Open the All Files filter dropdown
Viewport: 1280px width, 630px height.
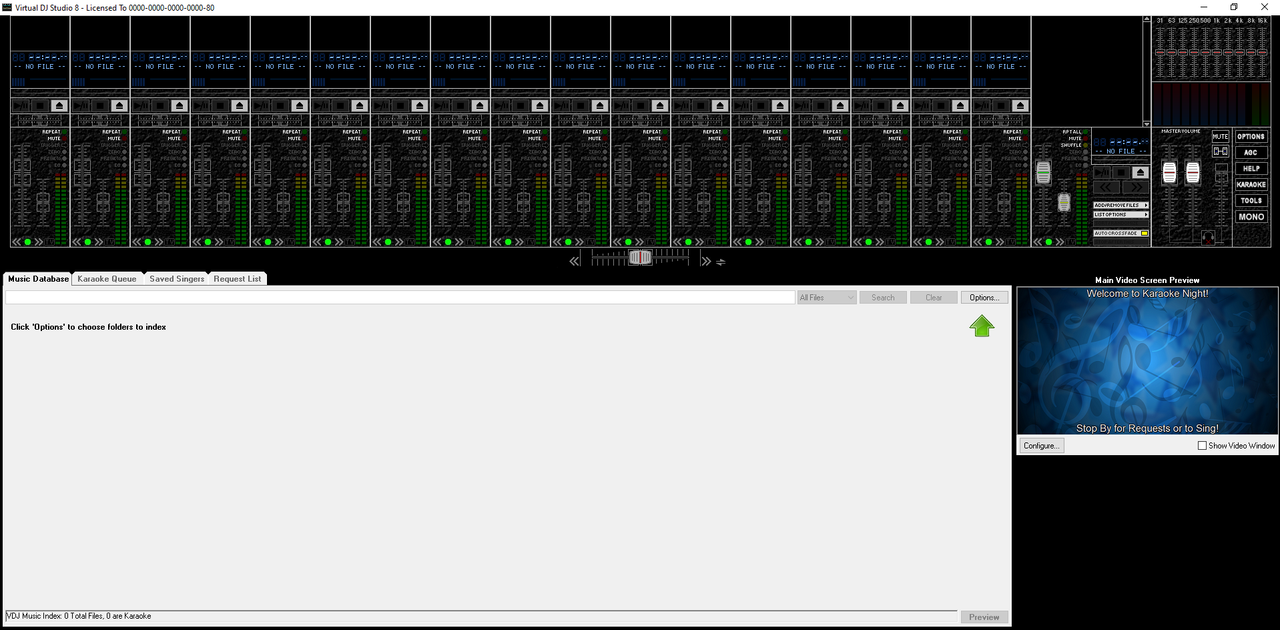(x=827, y=298)
